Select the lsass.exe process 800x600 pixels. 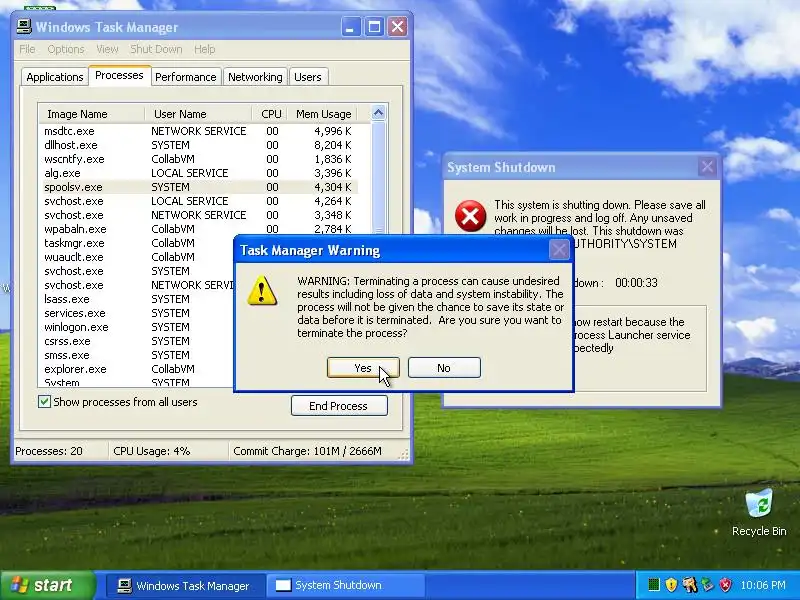click(137, 299)
